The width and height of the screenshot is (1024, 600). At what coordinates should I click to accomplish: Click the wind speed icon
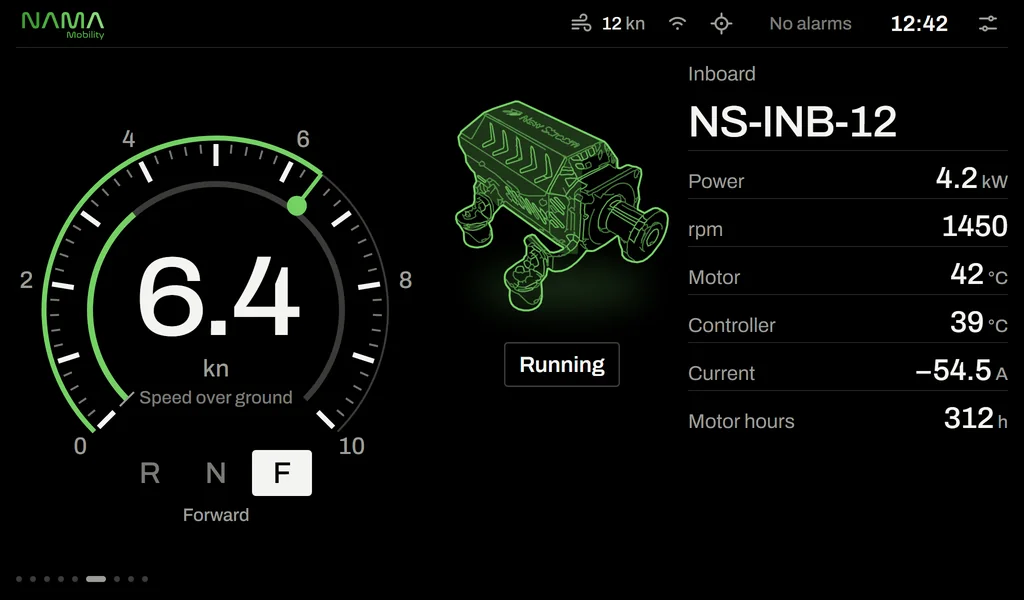pyautogui.click(x=581, y=24)
